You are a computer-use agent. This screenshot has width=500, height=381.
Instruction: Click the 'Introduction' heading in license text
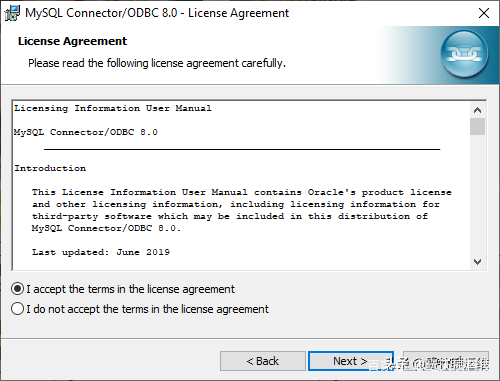(x=50, y=168)
